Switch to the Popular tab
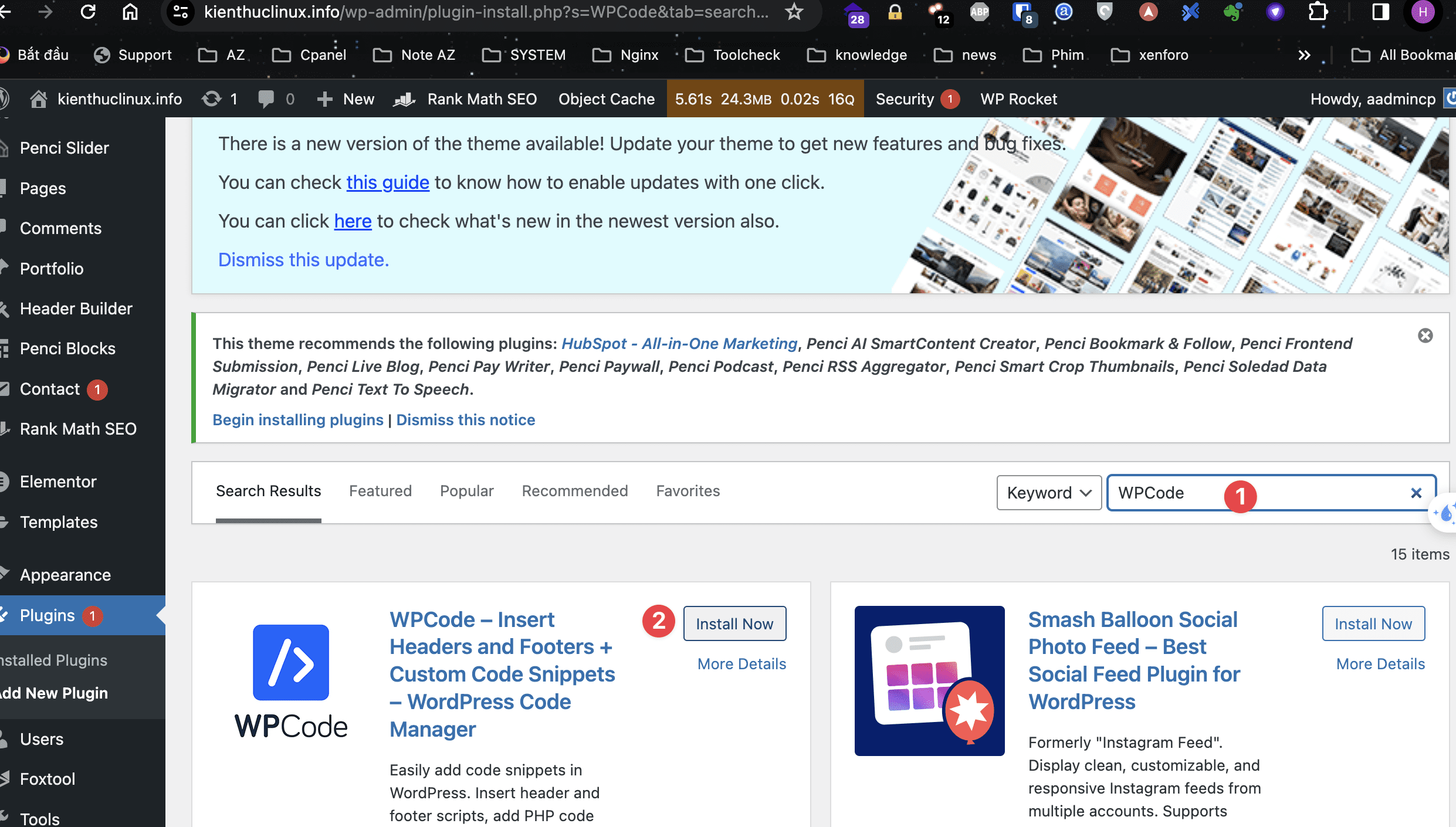This screenshot has height=827, width=1456. [x=467, y=491]
